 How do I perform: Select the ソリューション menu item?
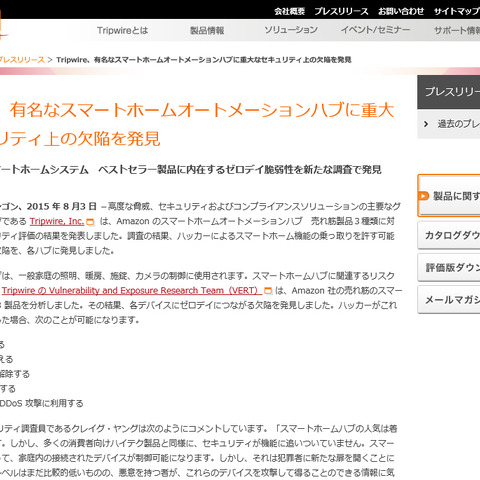pos(291,30)
